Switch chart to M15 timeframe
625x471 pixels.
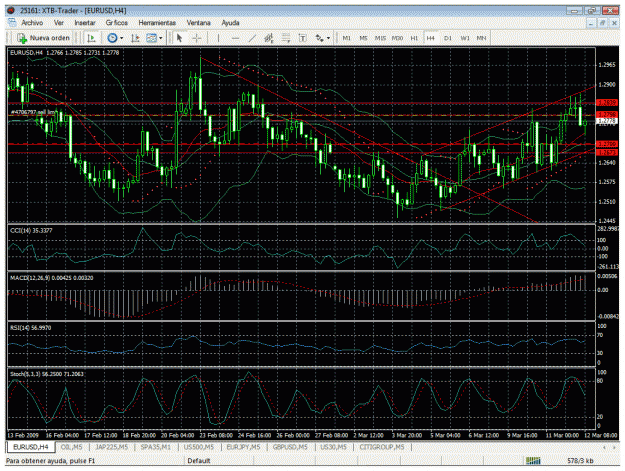pos(380,38)
